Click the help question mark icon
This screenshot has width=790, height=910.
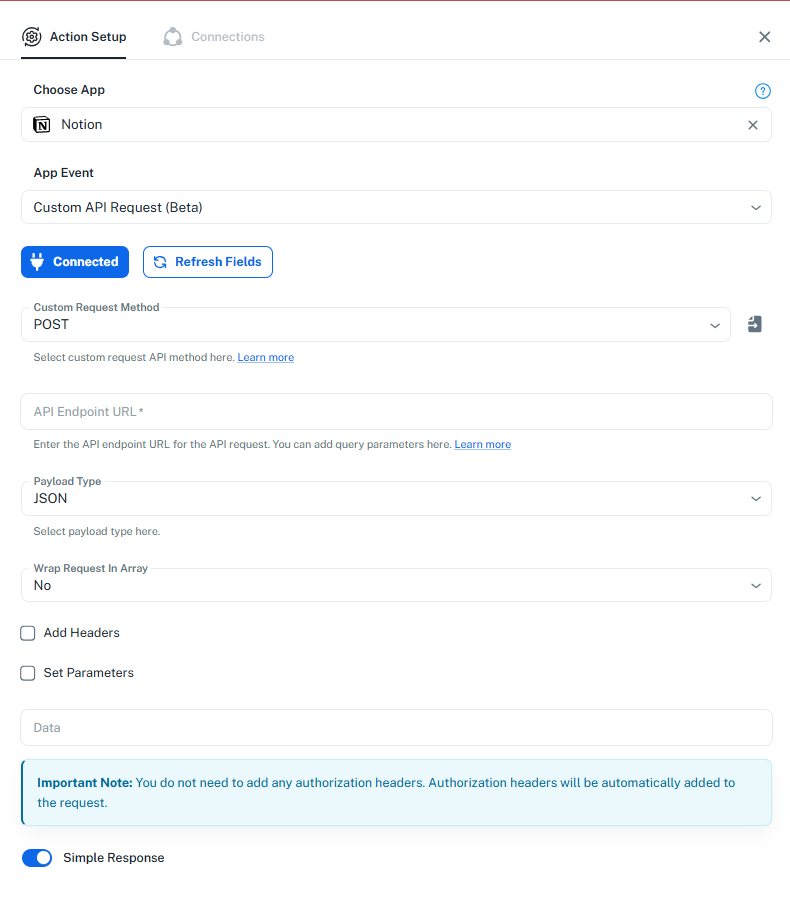click(x=763, y=91)
